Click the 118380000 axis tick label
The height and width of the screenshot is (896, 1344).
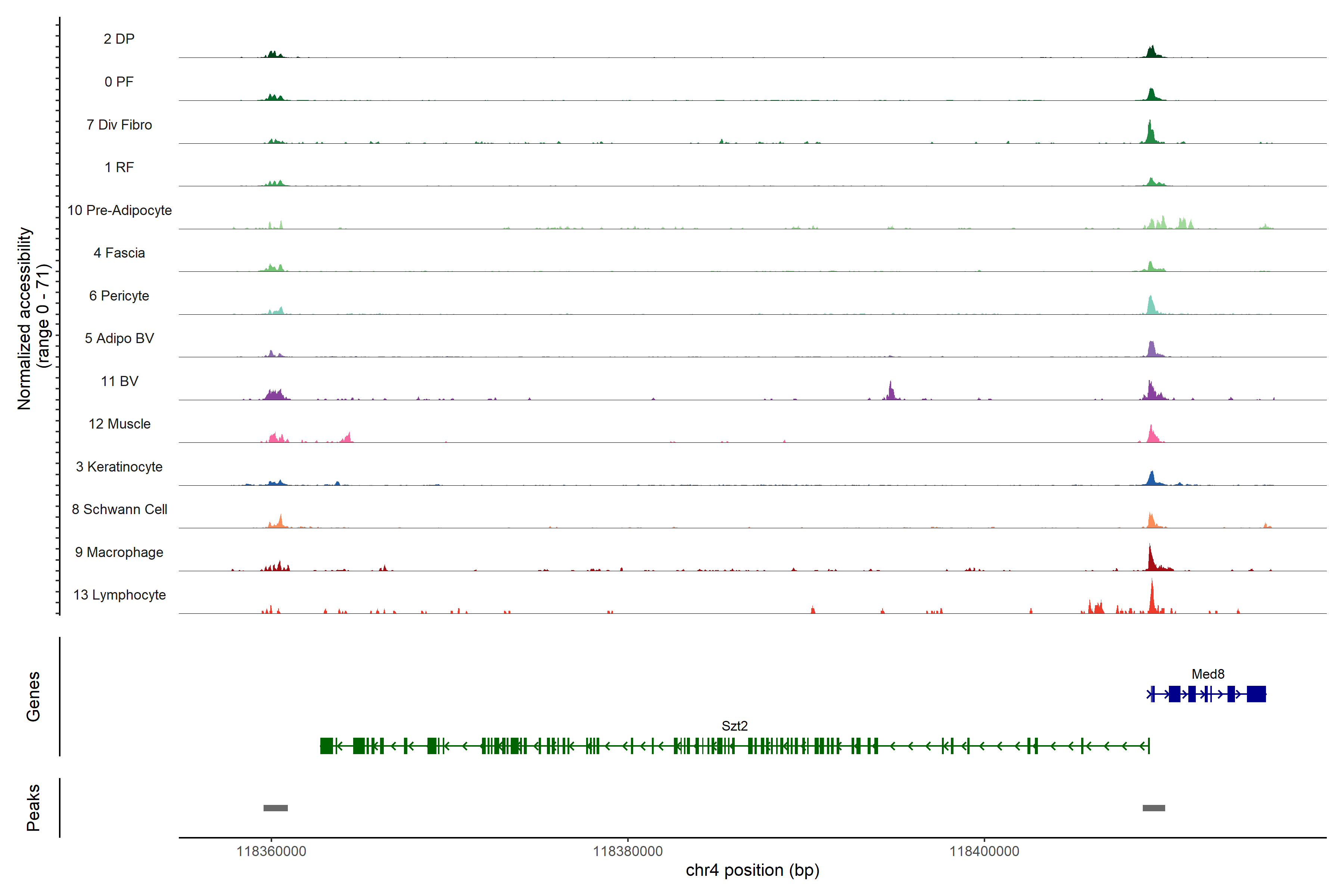point(628,852)
